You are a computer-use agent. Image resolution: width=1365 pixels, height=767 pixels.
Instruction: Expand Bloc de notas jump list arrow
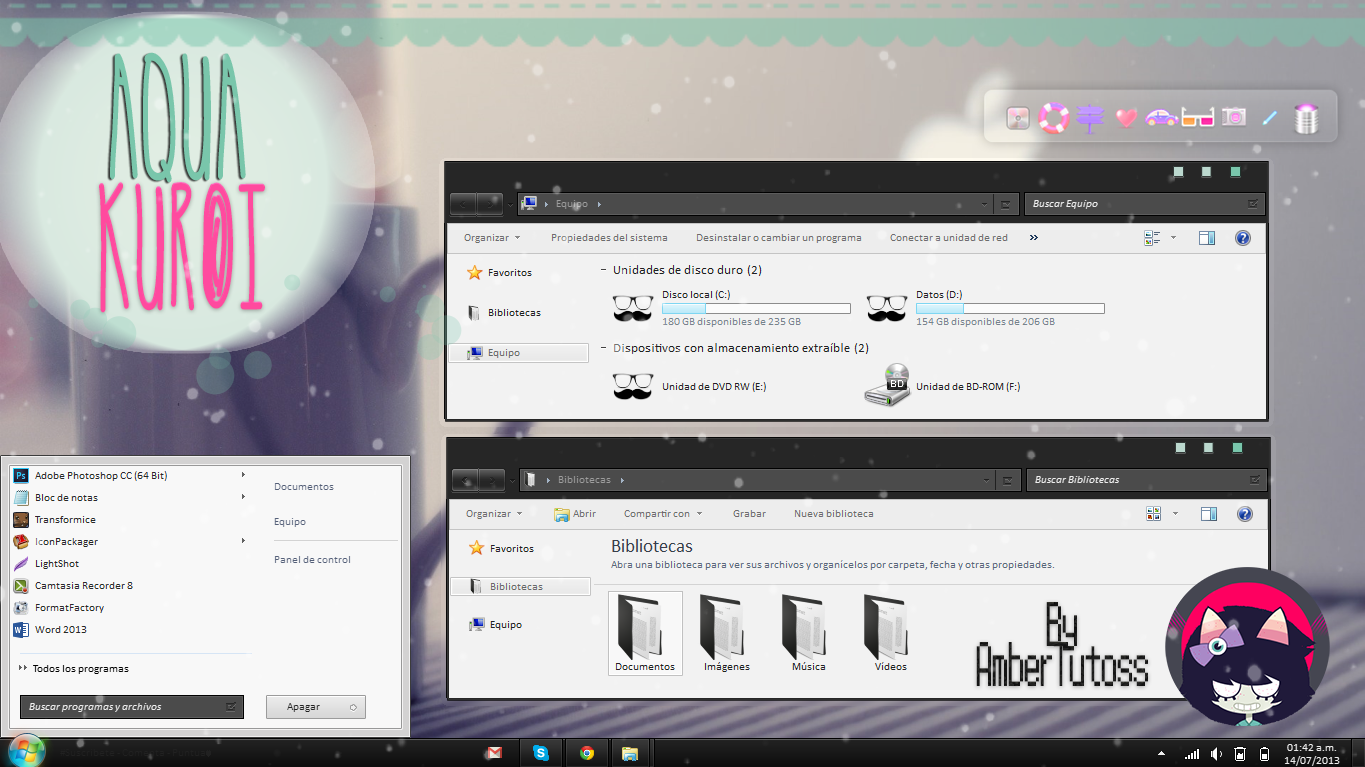(x=243, y=497)
